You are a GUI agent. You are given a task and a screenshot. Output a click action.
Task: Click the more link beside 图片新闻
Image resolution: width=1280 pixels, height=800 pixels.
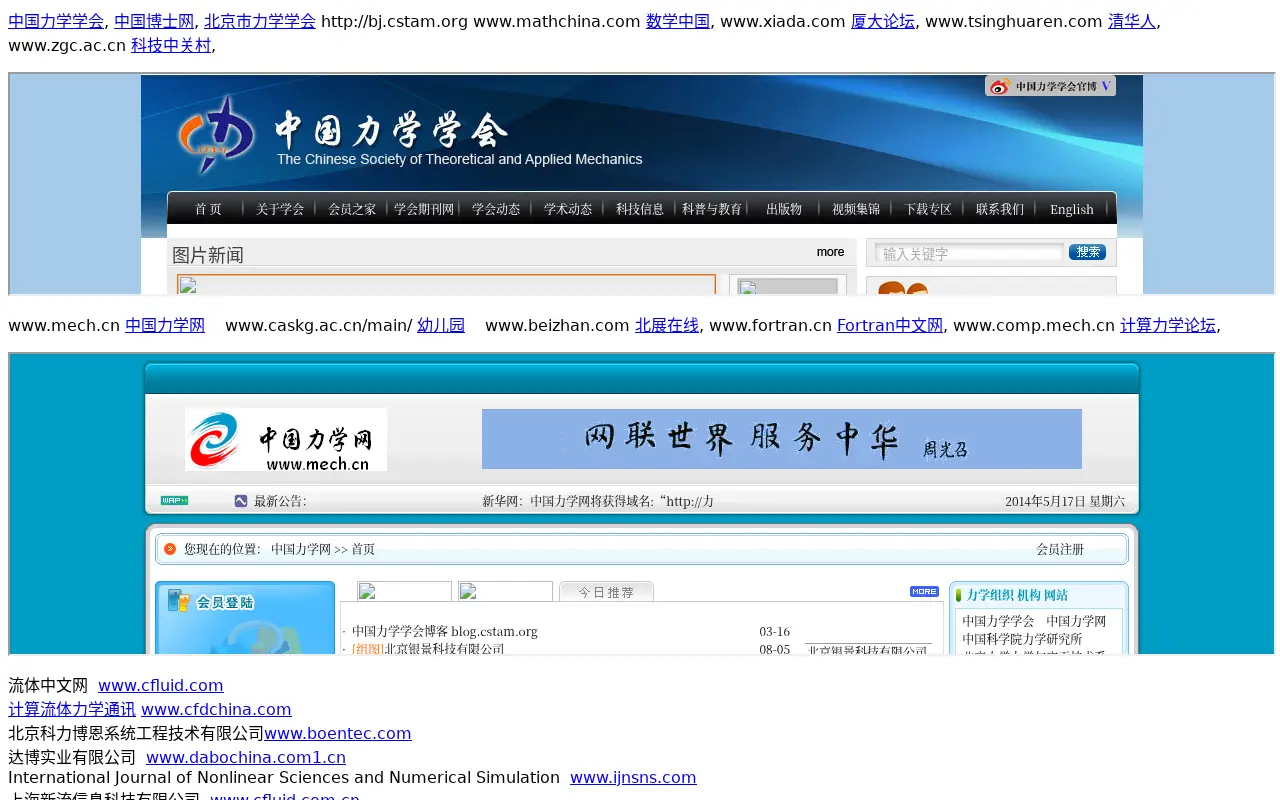pyautogui.click(x=830, y=252)
